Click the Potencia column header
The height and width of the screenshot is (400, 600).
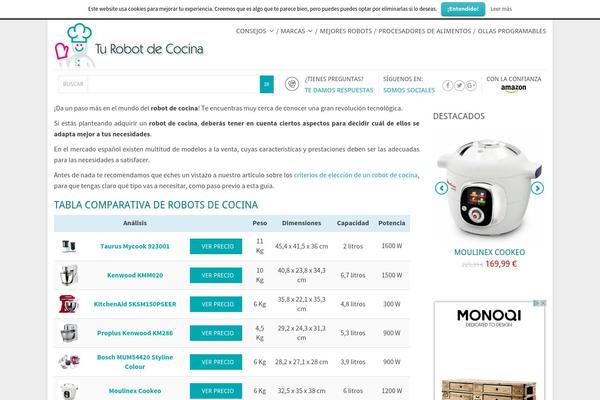pyautogui.click(x=391, y=223)
